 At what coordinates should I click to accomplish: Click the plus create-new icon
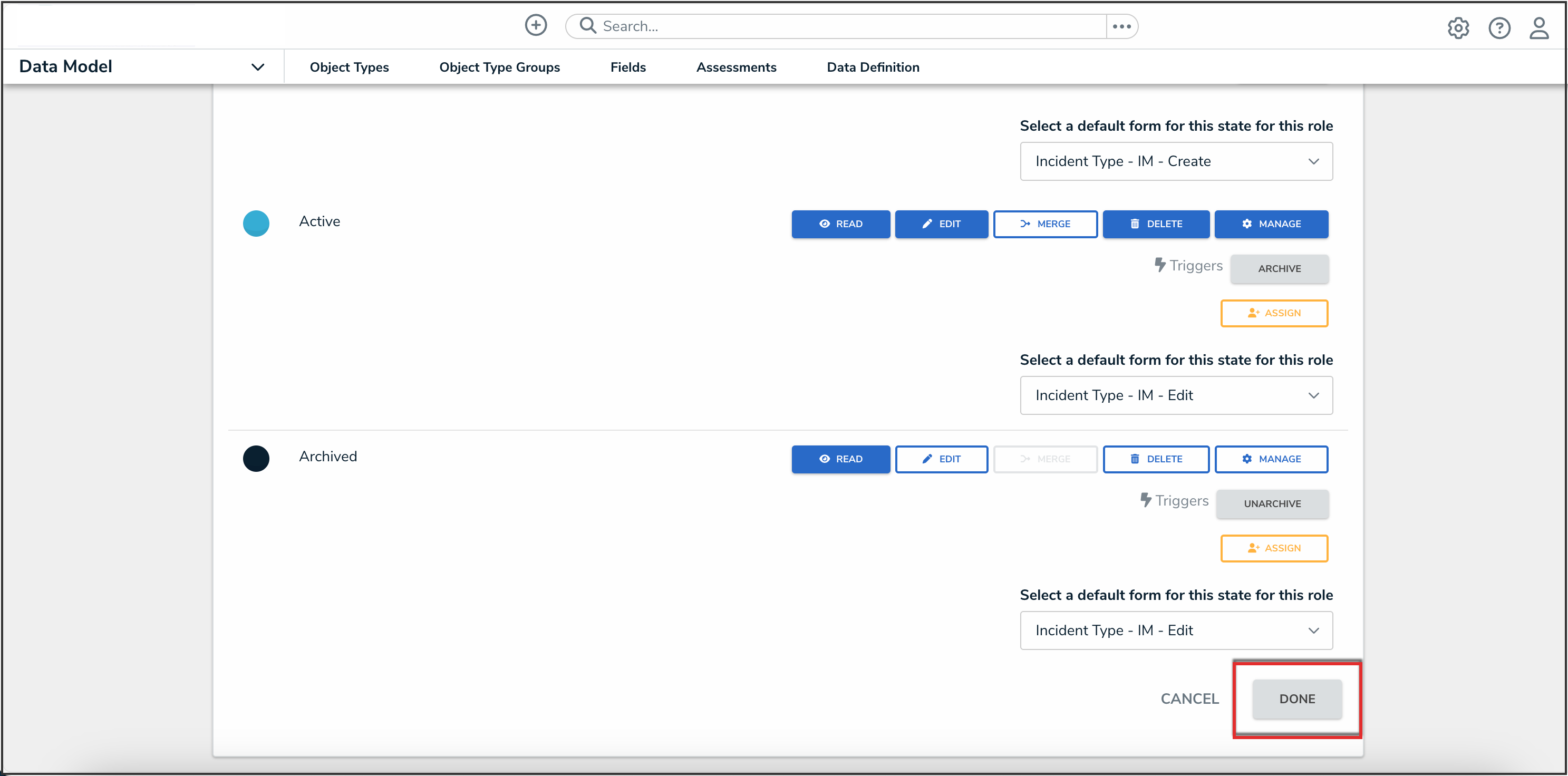[536, 25]
